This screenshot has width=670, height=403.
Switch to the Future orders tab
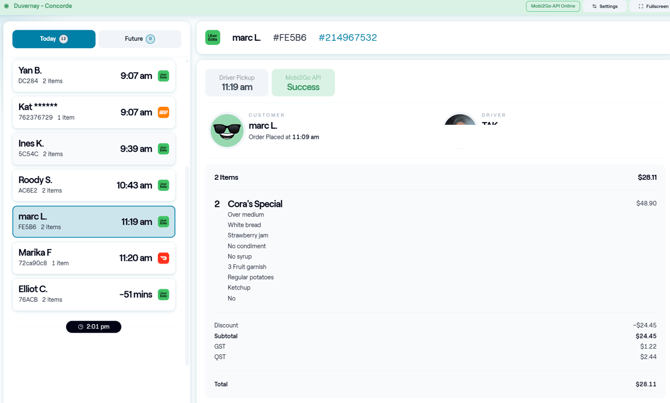click(x=140, y=39)
